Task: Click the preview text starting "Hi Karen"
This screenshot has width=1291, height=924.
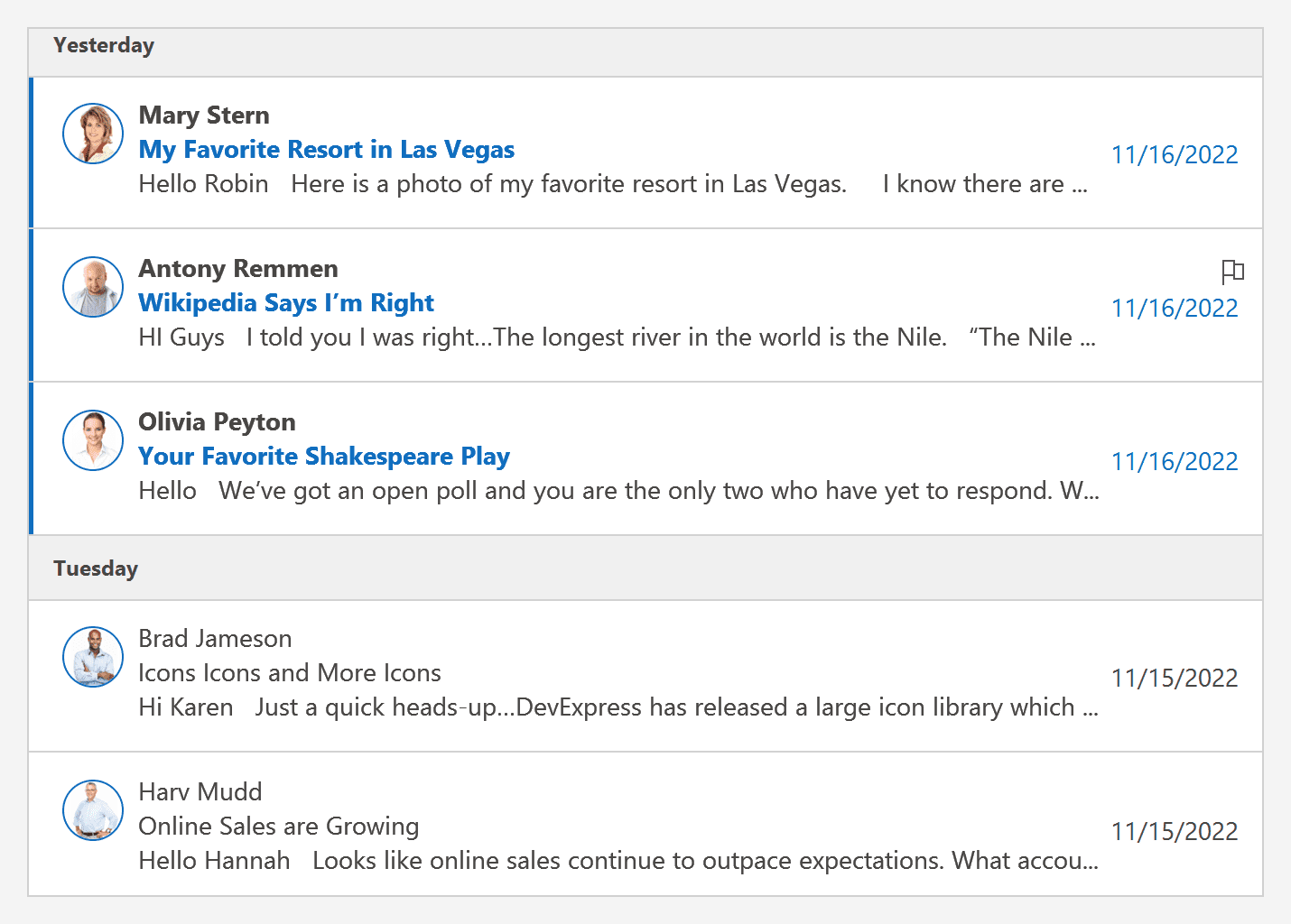Action: click(618, 707)
